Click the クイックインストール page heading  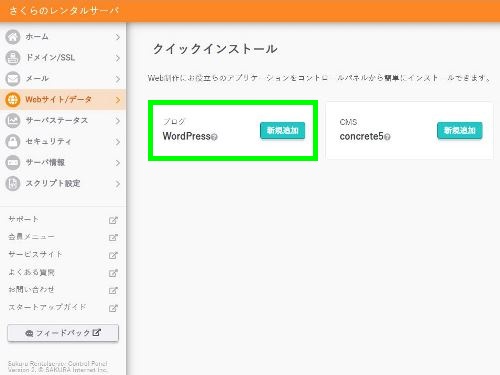[215, 49]
